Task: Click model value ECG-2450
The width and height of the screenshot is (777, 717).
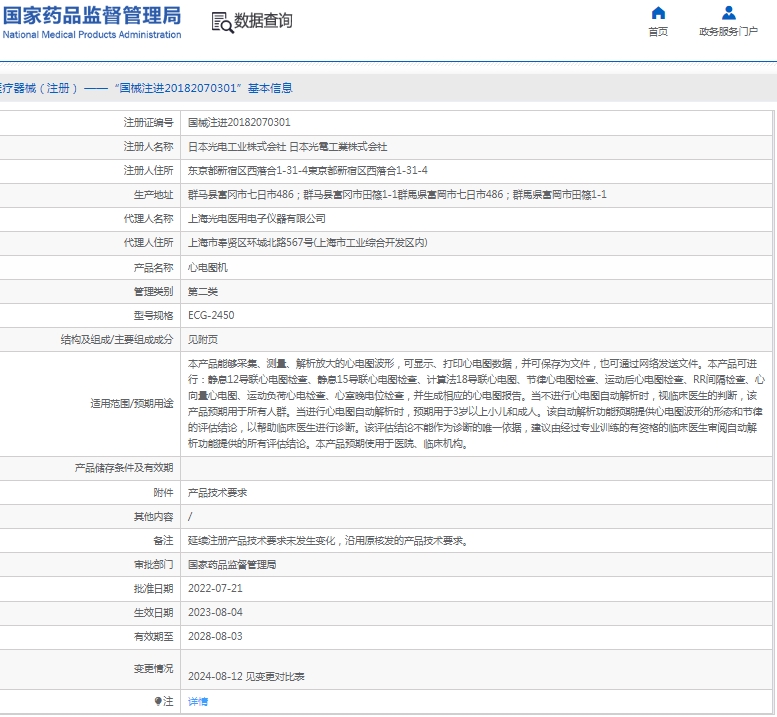Action: [211, 315]
